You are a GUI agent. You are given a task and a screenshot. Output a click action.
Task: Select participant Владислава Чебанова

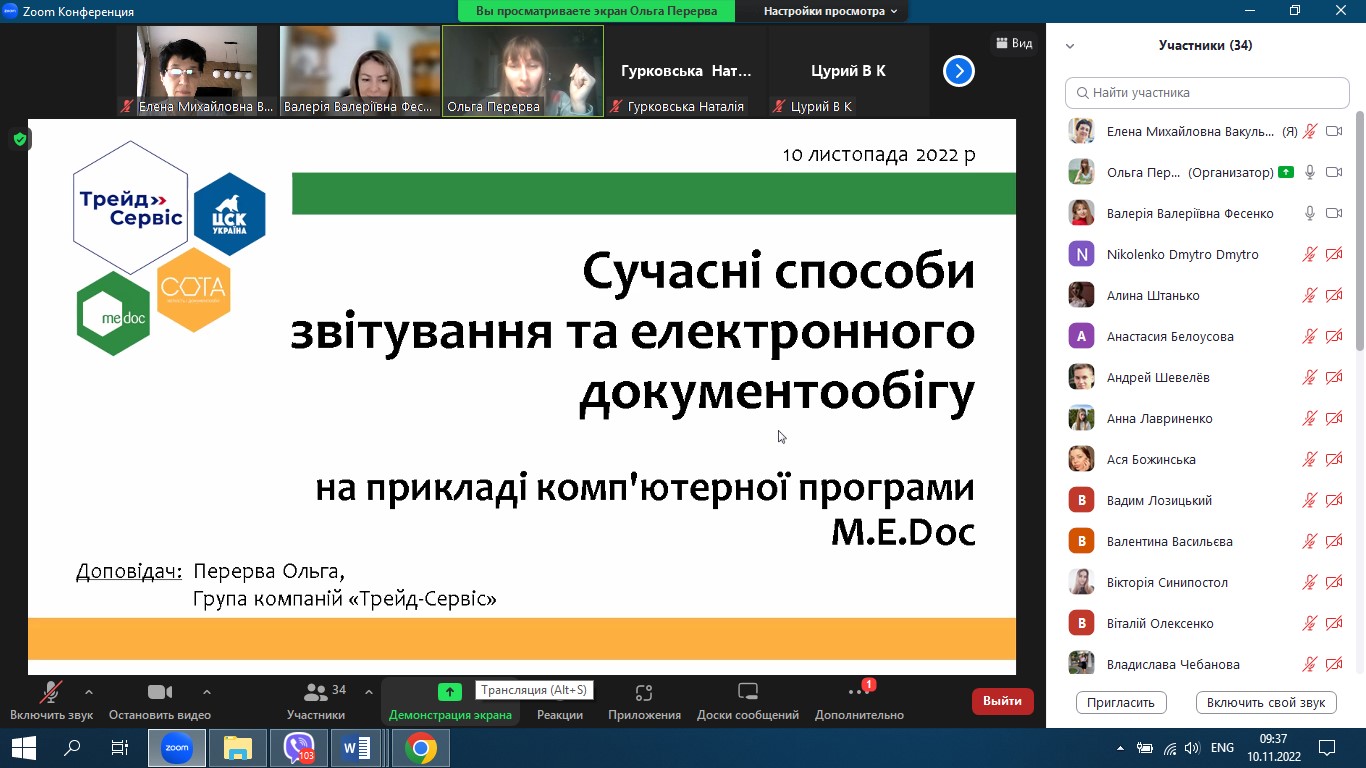(x=1205, y=664)
